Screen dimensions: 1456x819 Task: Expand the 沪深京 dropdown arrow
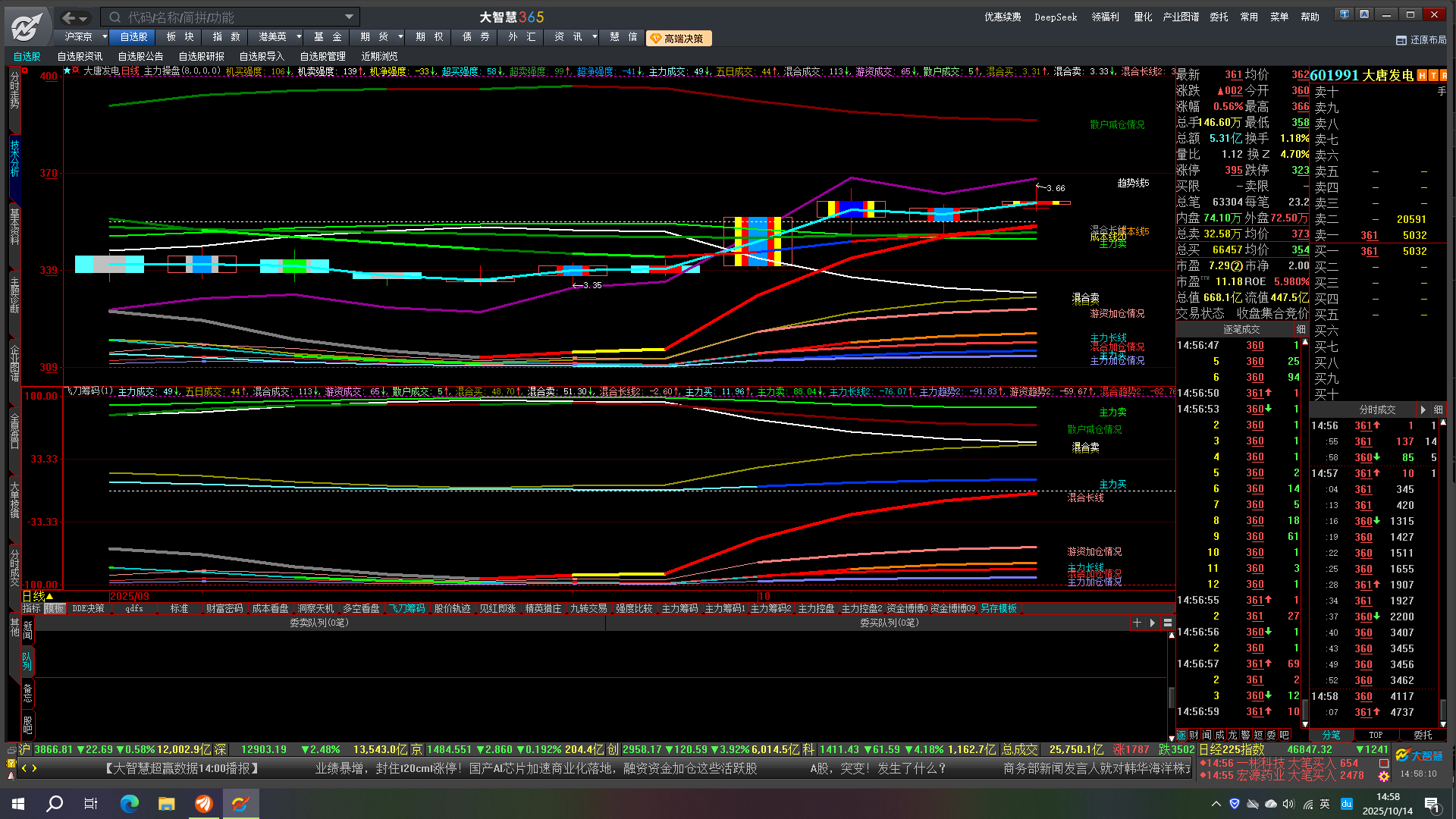pyautogui.click(x=105, y=36)
